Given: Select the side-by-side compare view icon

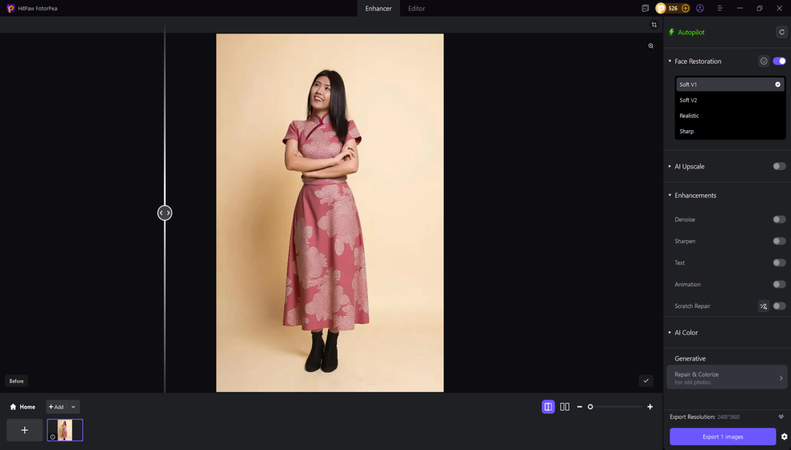Looking at the screenshot, I should [x=565, y=407].
